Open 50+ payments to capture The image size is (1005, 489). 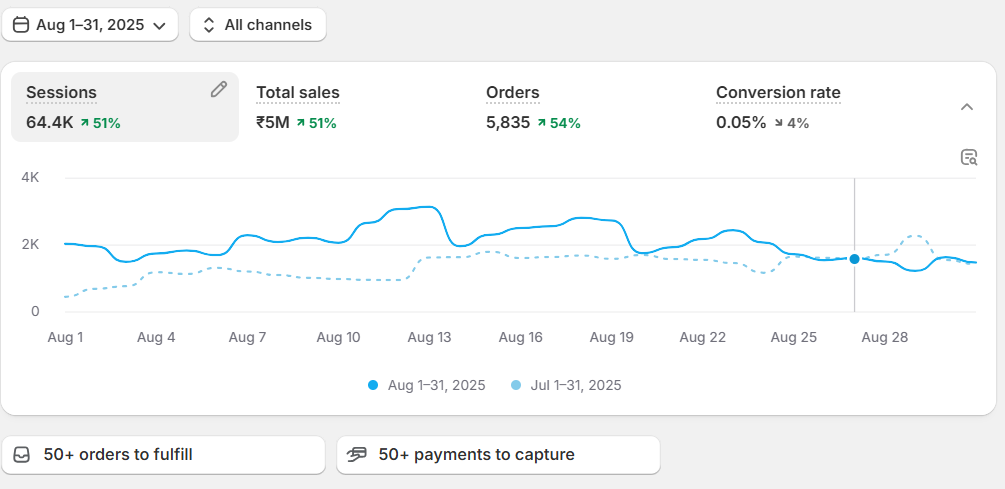(498, 455)
